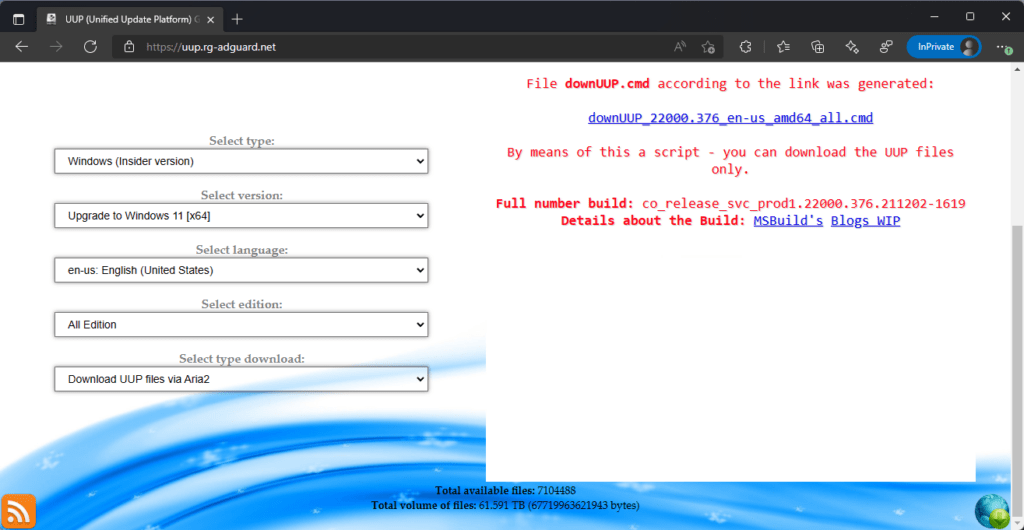The image size is (1024, 530).
Task: Click the browser Forward arrow
Action: click(56, 46)
